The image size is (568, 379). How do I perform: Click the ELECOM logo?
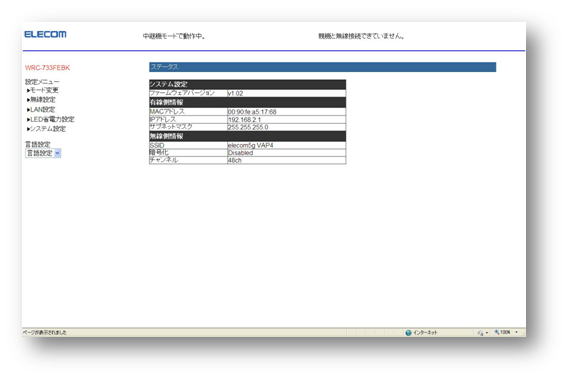point(45,34)
